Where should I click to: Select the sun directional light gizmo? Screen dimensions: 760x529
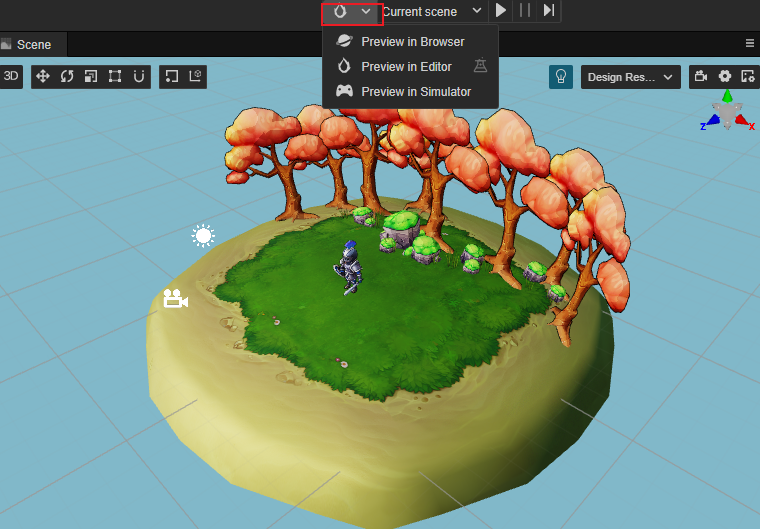203,236
